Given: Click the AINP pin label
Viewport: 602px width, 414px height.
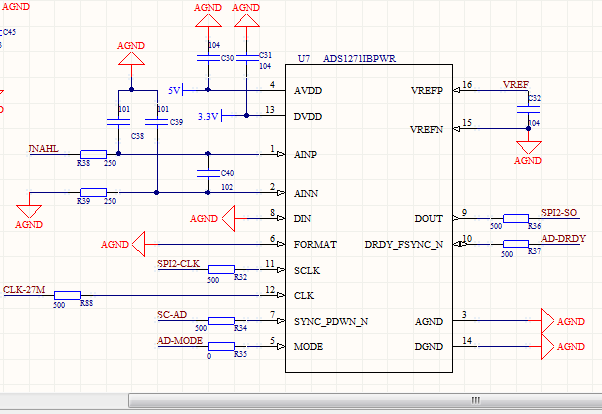Looking at the screenshot, I should pos(305,154).
